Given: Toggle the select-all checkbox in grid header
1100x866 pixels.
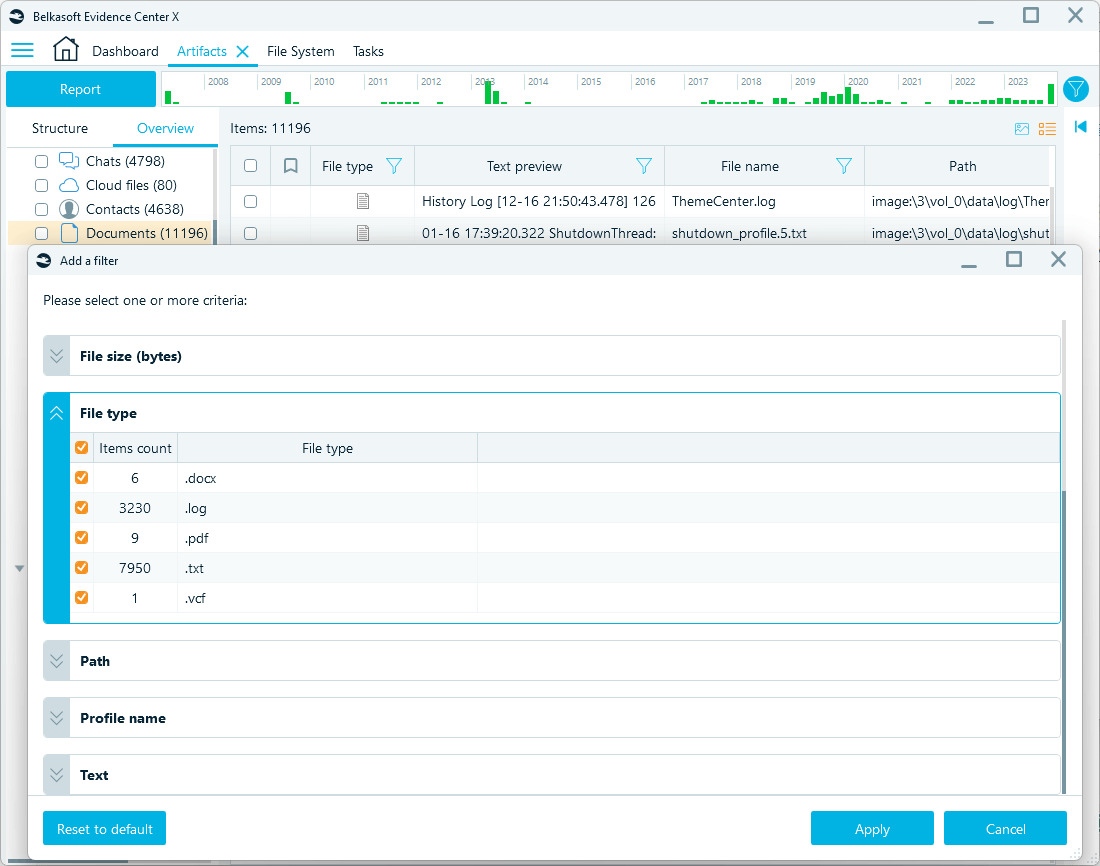Looking at the screenshot, I should tap(250, 166).
